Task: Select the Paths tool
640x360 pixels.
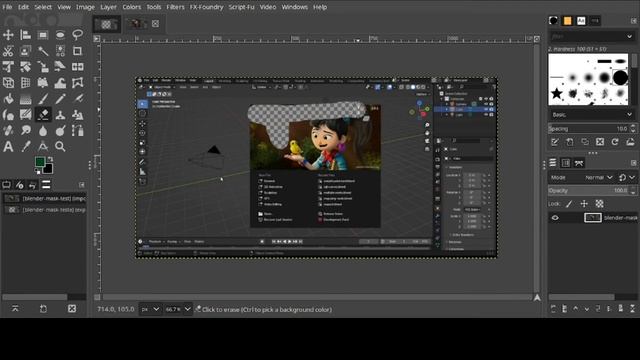Action: click(78, 131)
